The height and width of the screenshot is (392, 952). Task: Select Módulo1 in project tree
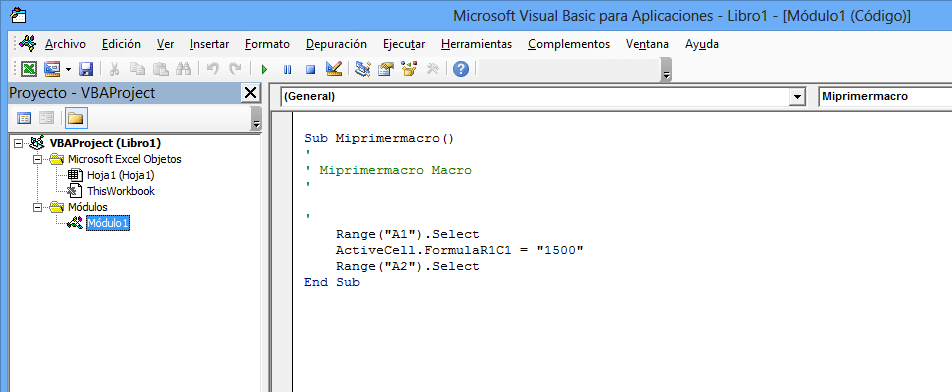point(107,223)
